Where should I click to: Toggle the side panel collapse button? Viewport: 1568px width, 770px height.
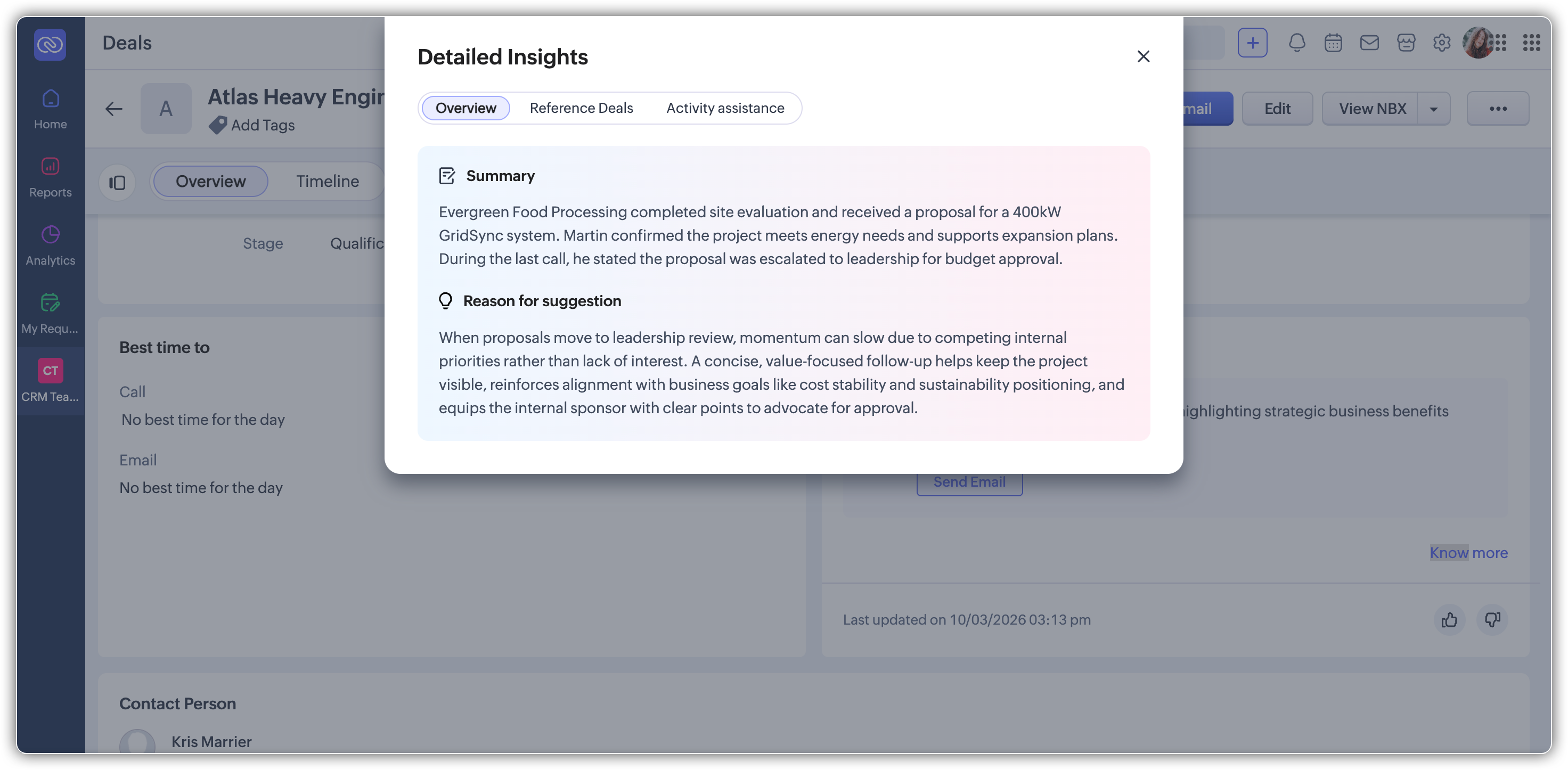117,182
